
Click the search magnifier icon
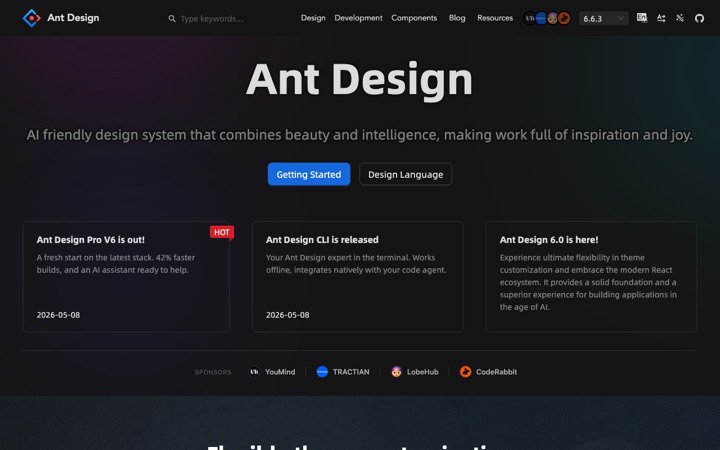[x=172, y=18]
